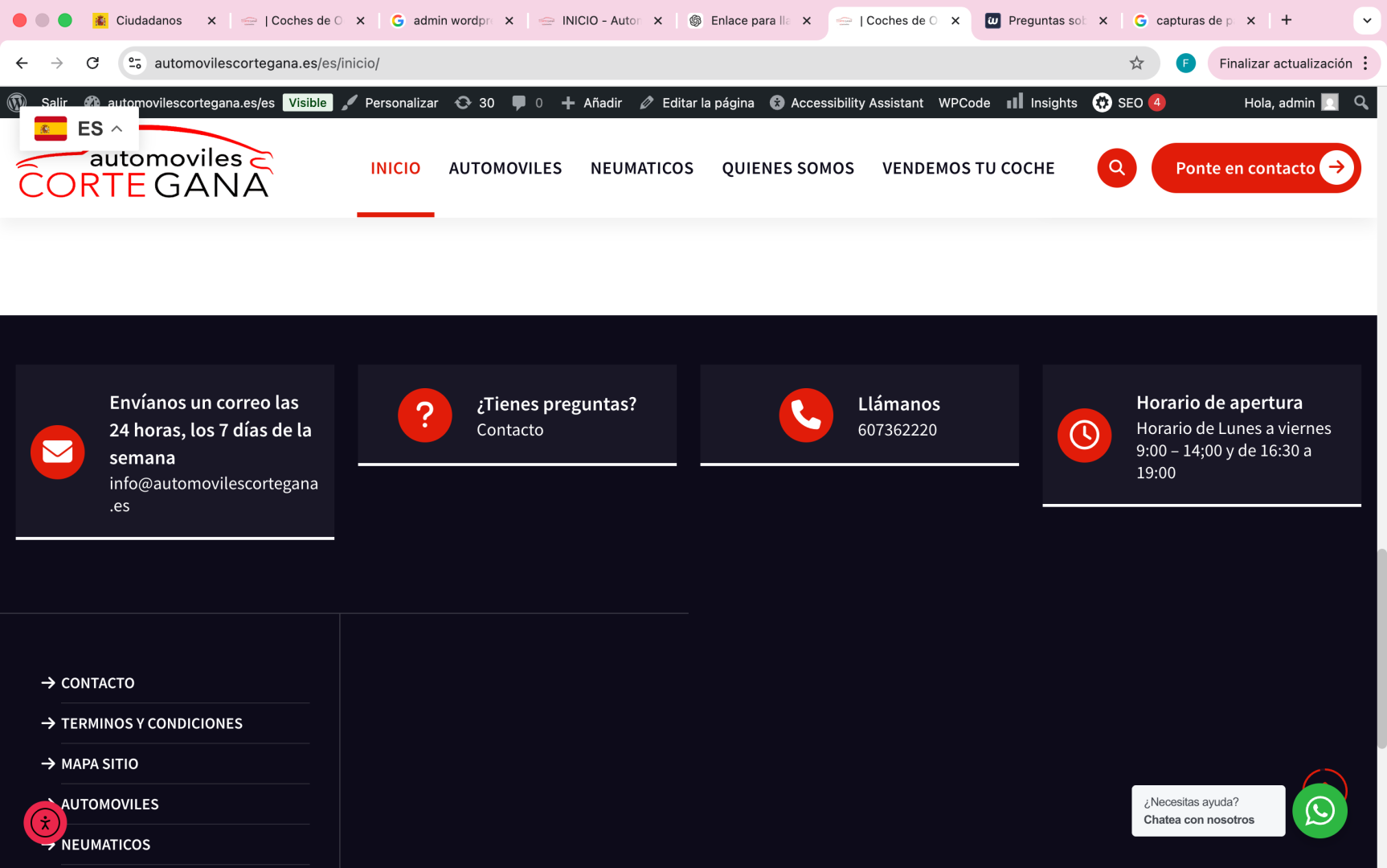
Task: Toggle the Visible site status badge
Action: [x=307, y=103]
